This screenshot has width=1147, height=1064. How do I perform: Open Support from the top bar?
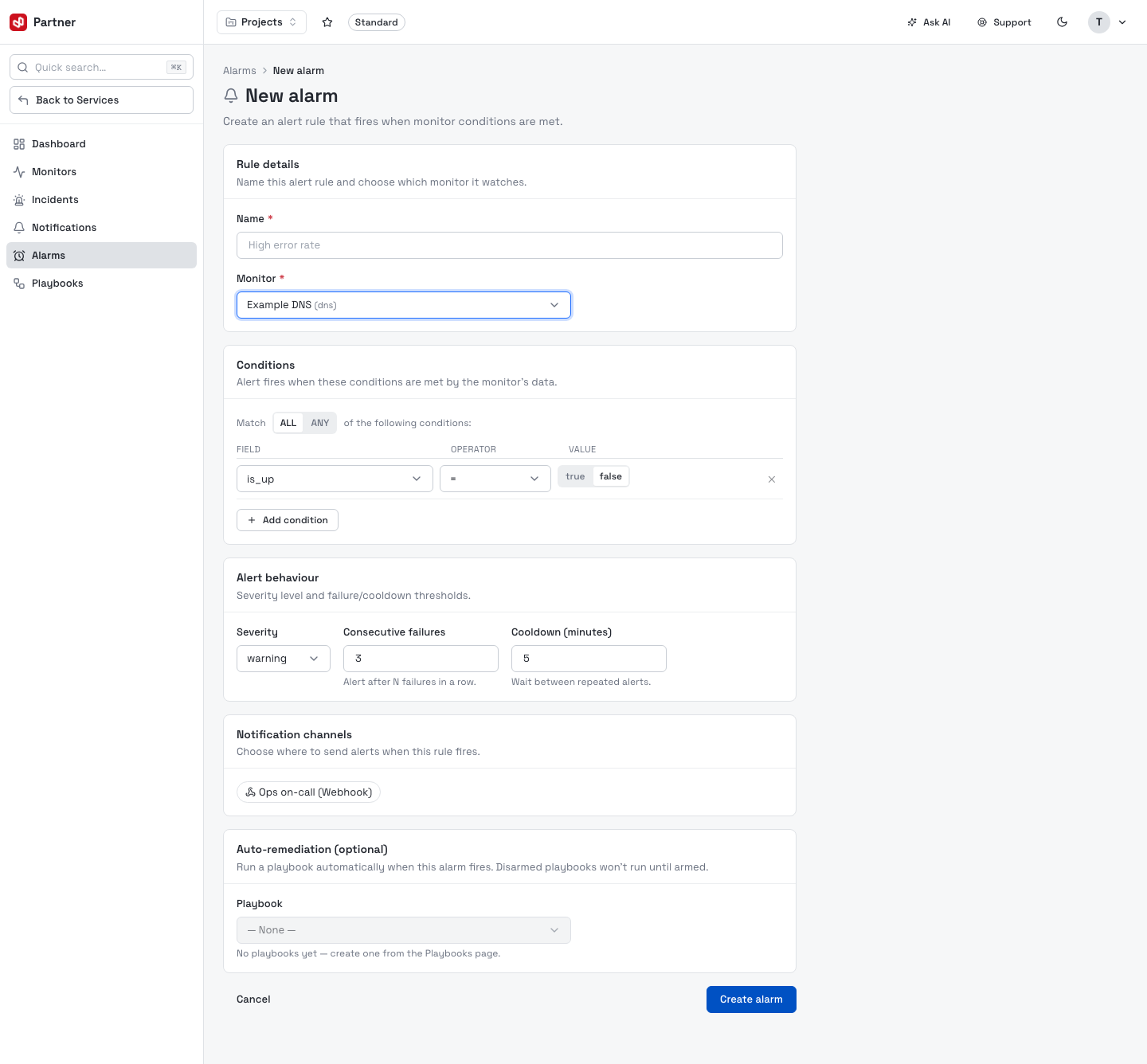1004,22
